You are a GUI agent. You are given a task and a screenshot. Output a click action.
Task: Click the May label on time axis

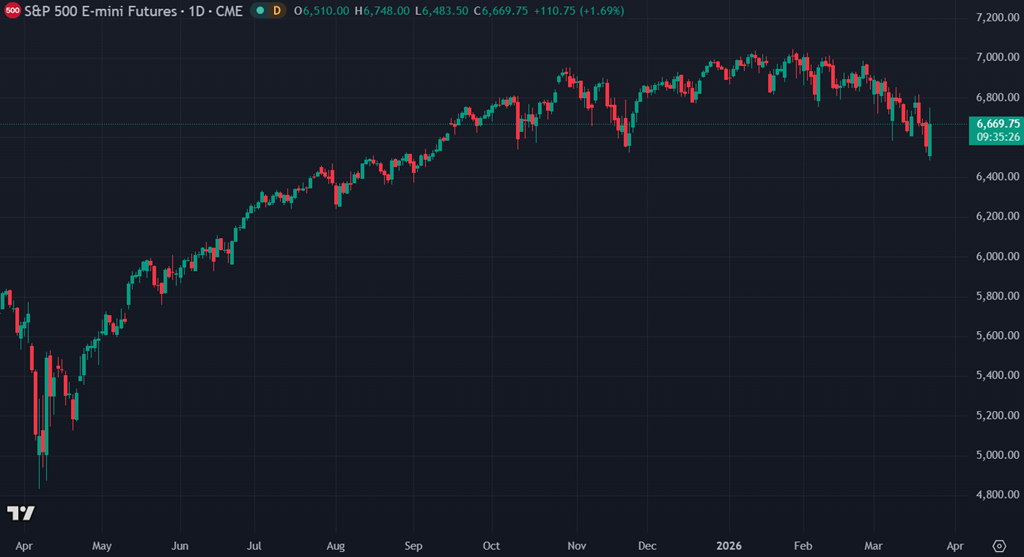pos(101,547)
